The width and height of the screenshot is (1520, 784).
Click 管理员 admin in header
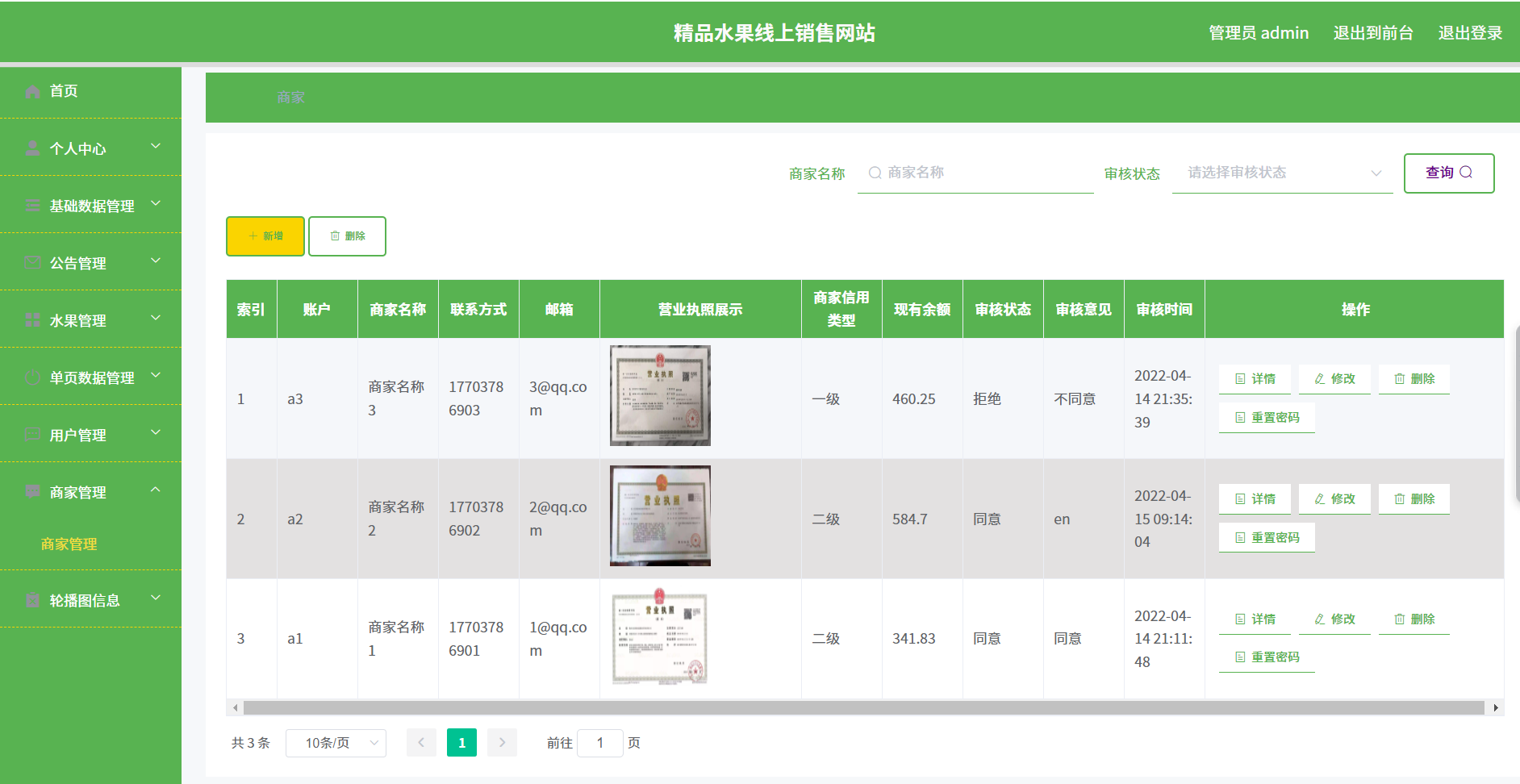1259,33
